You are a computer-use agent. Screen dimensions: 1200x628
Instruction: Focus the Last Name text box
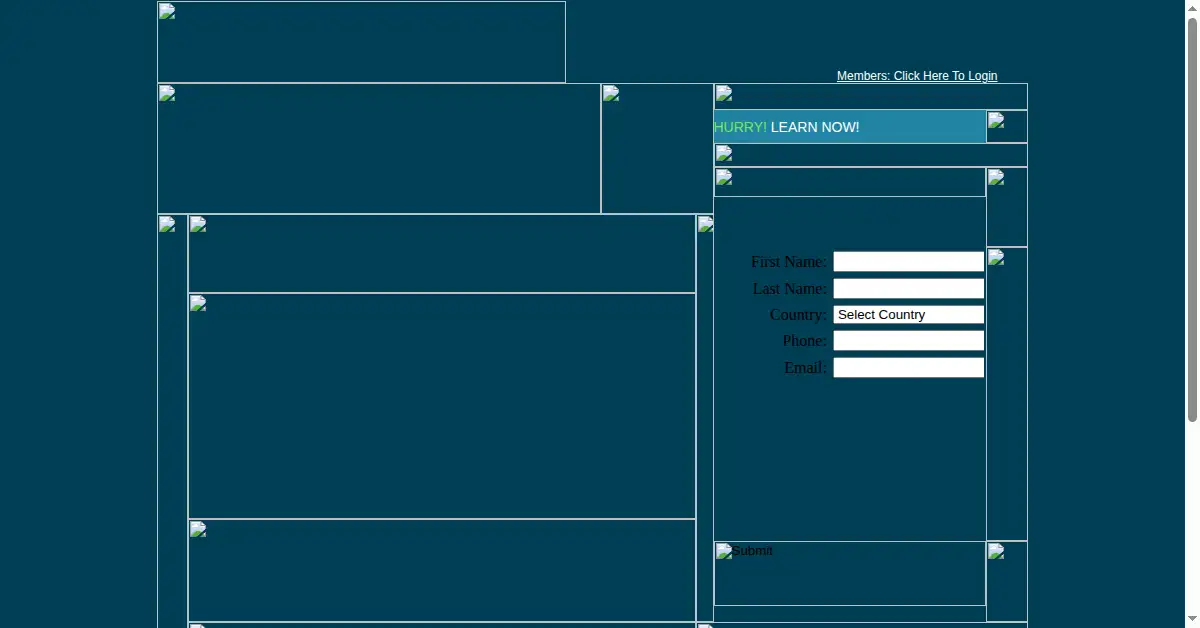coord(909,289)
